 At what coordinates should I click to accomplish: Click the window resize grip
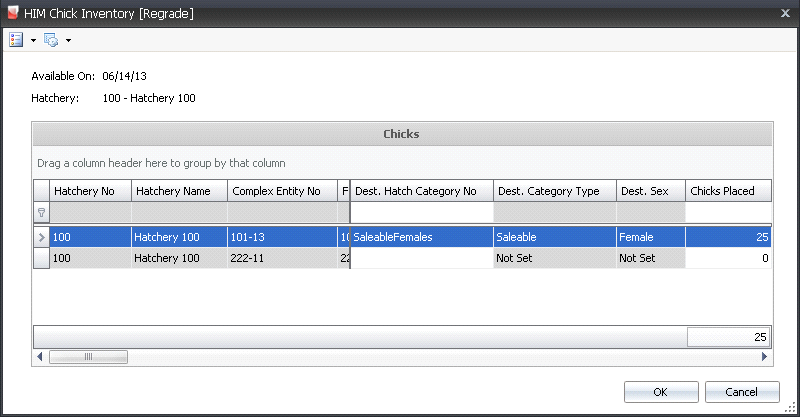[790, 407]
